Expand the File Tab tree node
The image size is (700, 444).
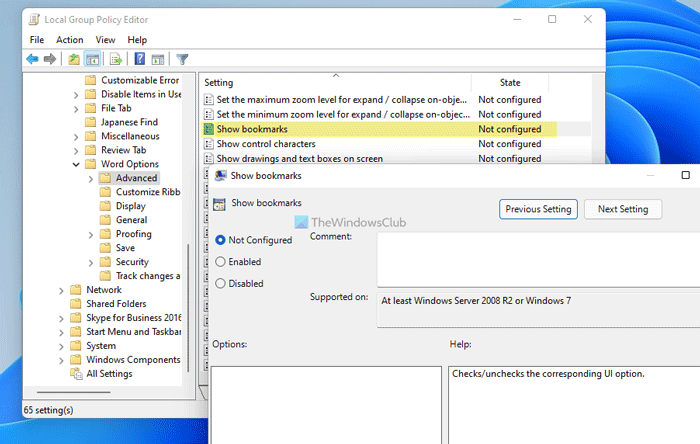coord(76,109)
